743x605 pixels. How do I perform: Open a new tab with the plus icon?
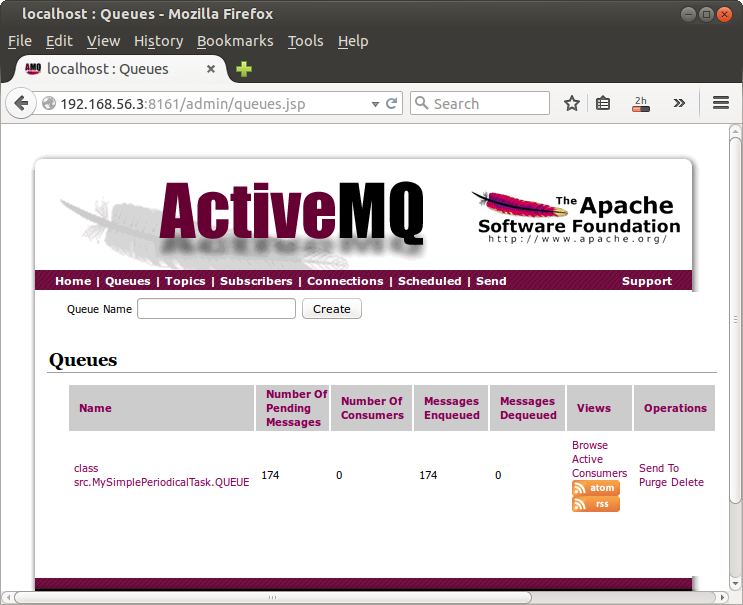244,69
